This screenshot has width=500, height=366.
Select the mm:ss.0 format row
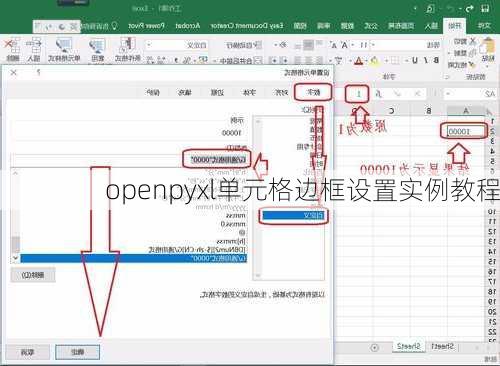134,224
